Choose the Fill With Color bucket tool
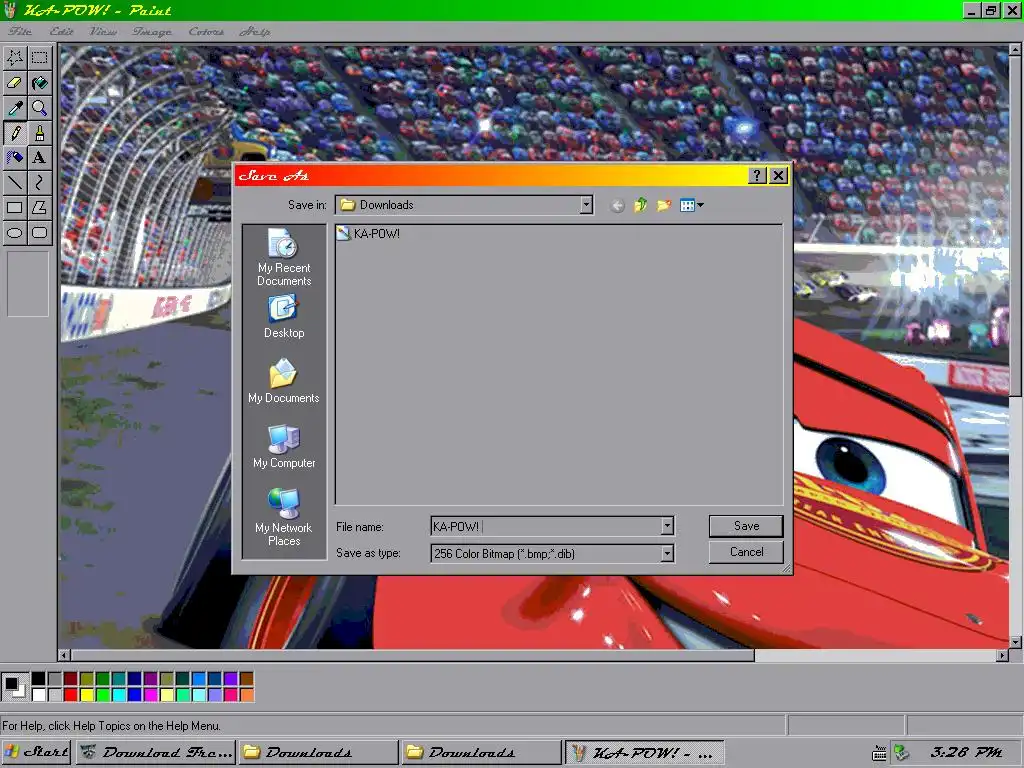 point(40,83)
